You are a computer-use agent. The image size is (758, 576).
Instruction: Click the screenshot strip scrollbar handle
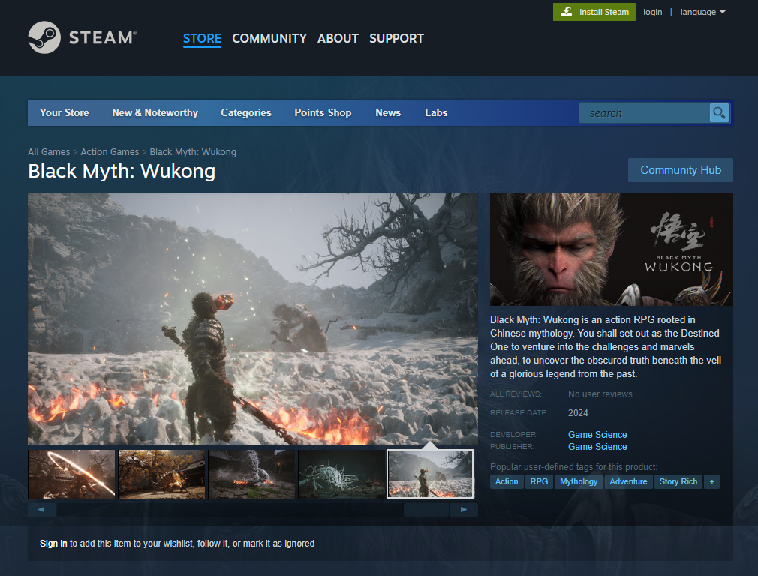[426, 510]
